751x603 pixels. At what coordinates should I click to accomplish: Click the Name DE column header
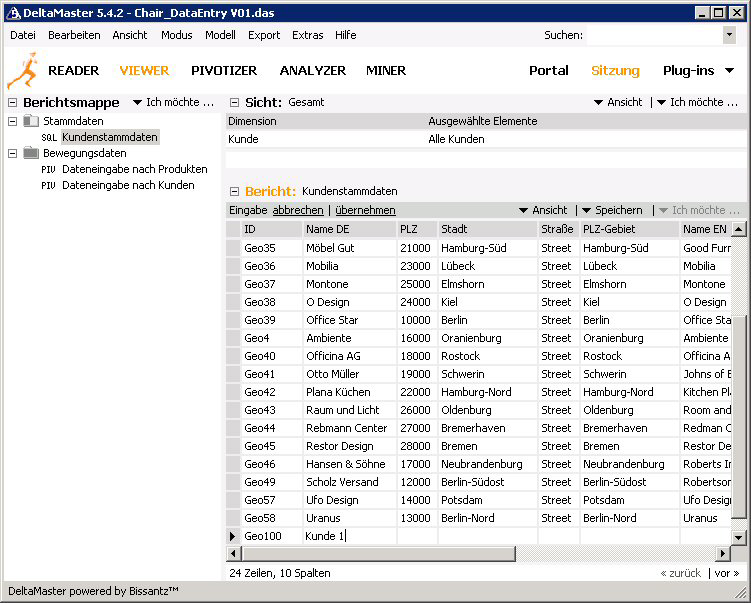350,229
